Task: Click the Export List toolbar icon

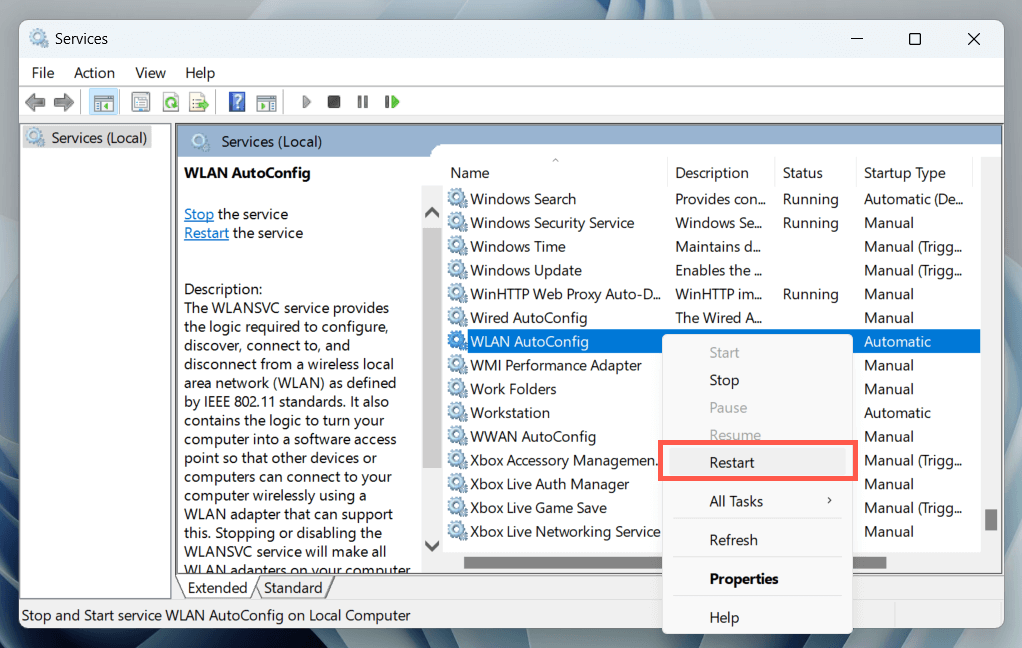Action: [x=199, y=102]
